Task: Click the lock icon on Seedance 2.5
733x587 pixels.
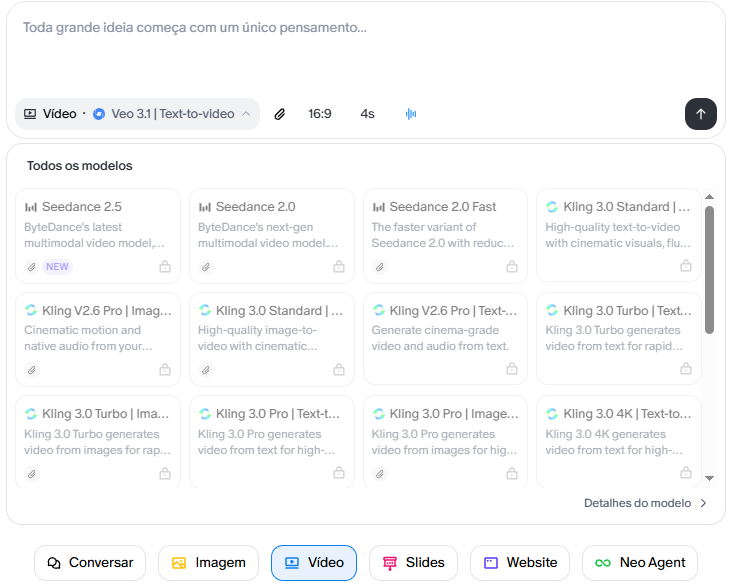Action: click(165, 267)
